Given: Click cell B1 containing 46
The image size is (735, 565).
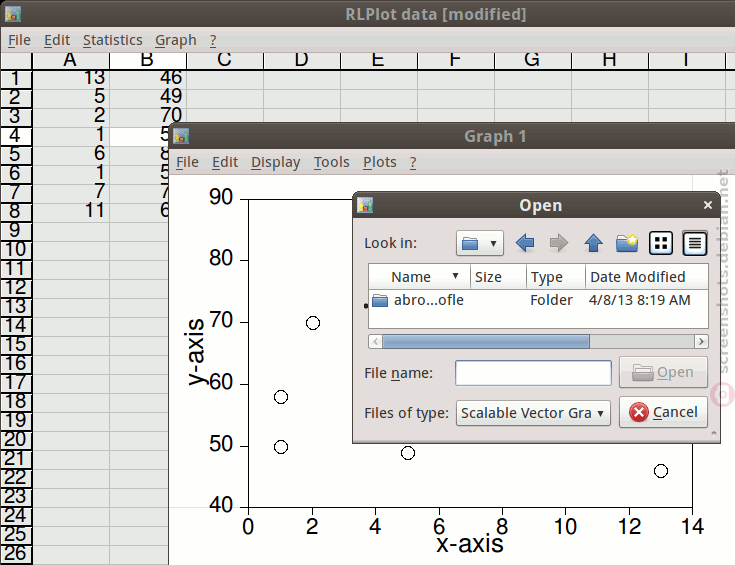Looking at the screenshot, I should click(x=148, y=78).
